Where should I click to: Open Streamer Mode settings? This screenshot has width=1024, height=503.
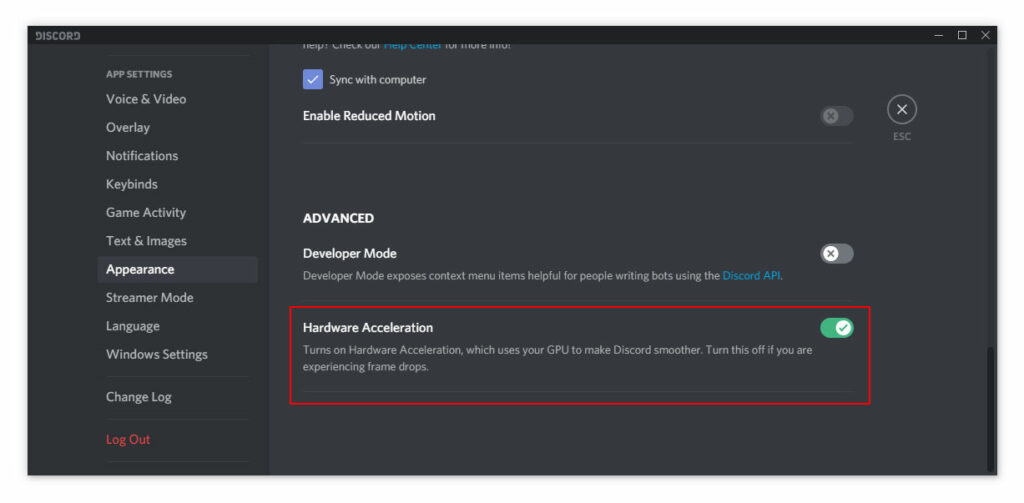[177, 297]
